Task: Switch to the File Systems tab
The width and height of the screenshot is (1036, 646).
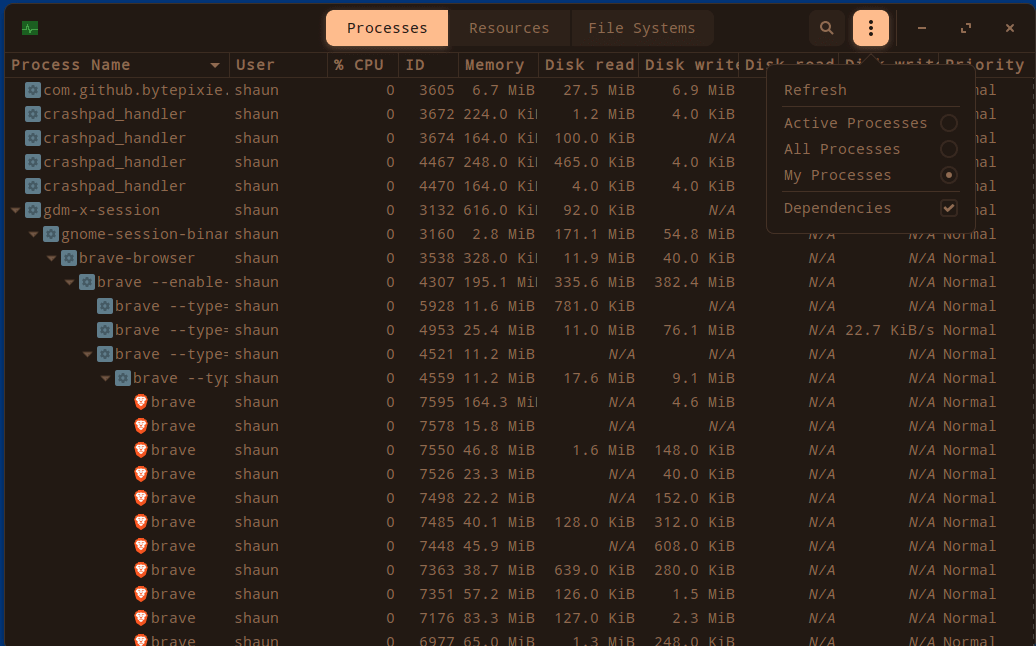Action: click(x=642, y=28)
